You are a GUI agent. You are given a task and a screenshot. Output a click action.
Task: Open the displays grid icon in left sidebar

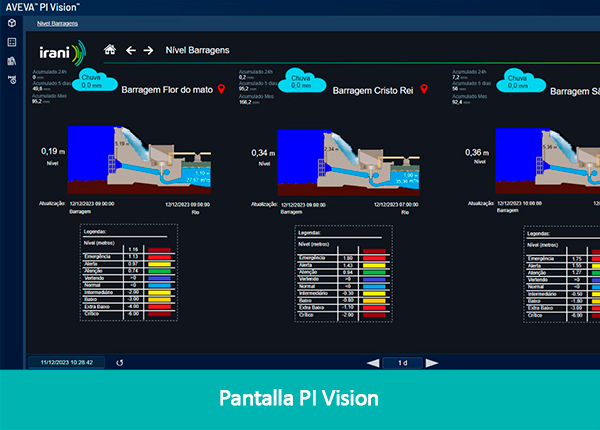click(x=12, y=42)
